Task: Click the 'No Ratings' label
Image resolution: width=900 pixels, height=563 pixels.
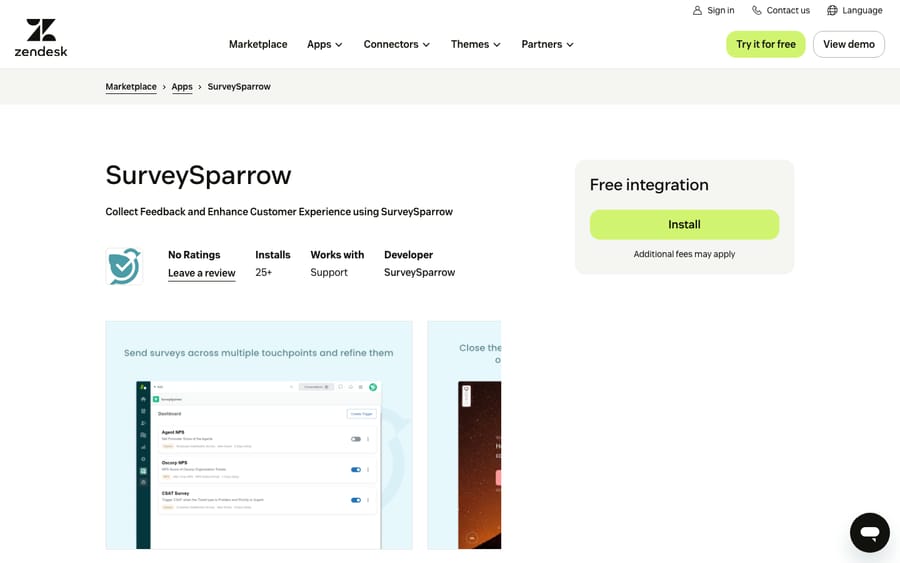Action: pyautogui.click(x=194, y=255)
